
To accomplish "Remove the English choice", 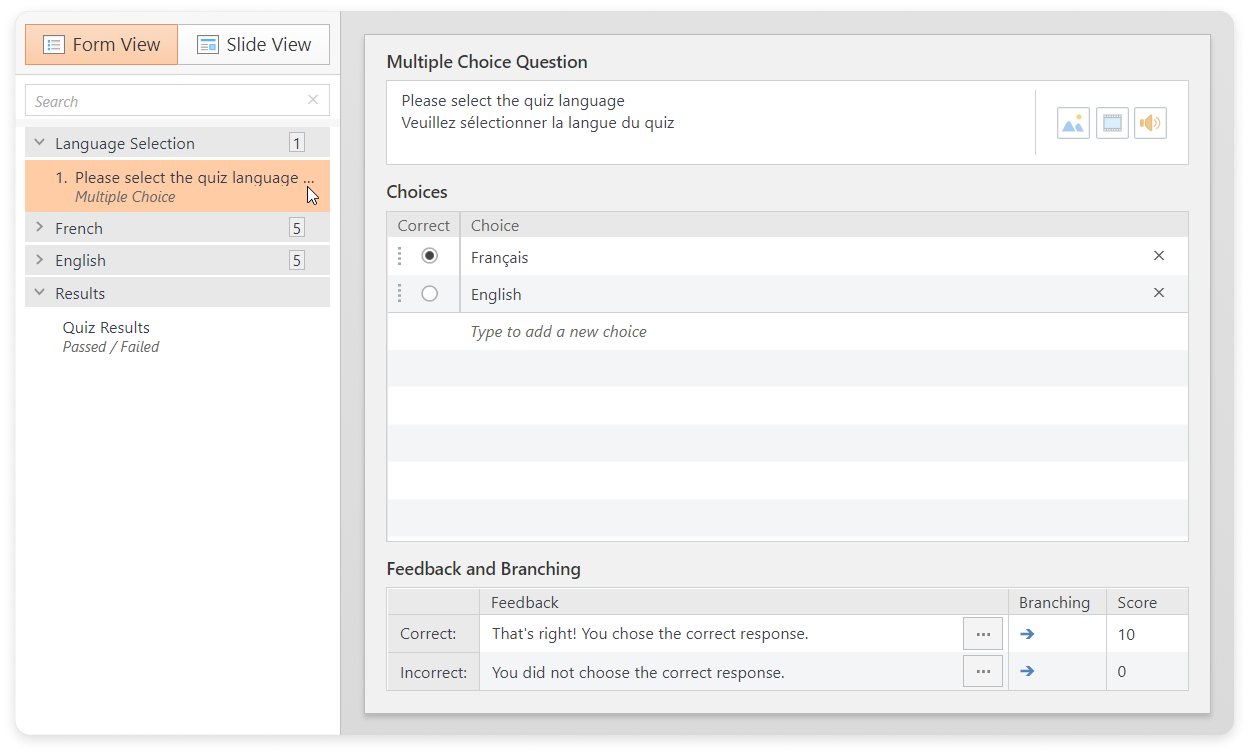I will point(1159,293).
